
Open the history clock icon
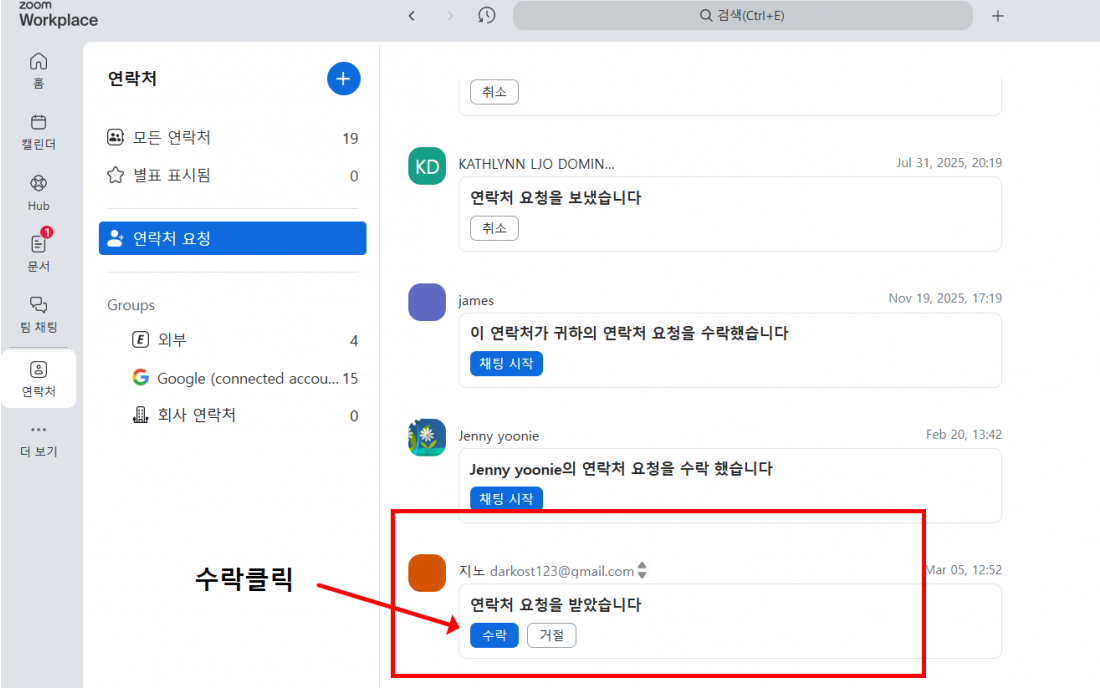pyautogui.click(x=487, y=16)
